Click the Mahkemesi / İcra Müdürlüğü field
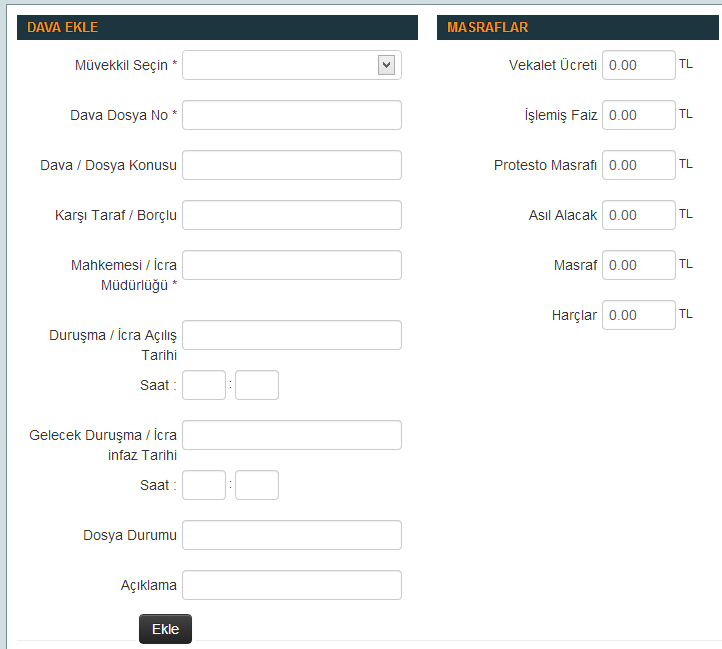Image resolution: width=722 pixels, height=649 pixels. pos(292,265)
